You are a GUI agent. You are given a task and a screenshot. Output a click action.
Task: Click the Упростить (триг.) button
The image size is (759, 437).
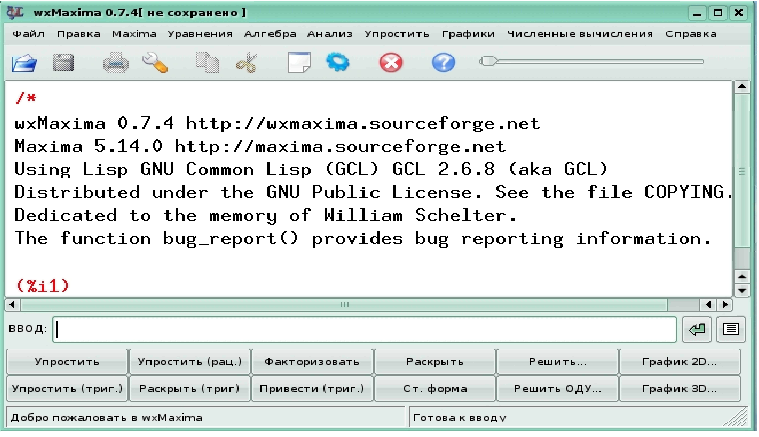(67, 389)
